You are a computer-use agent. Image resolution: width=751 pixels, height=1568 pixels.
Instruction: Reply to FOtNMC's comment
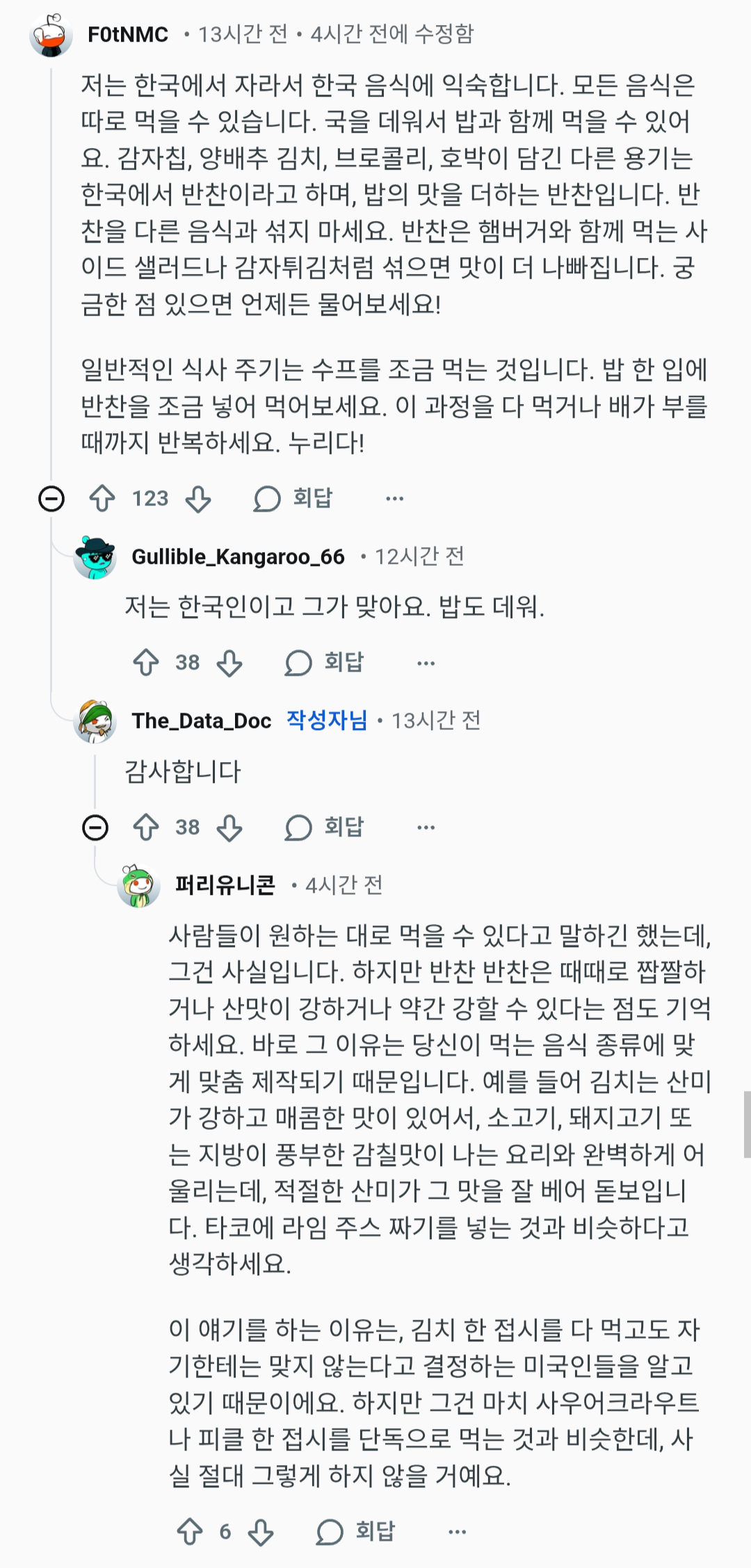(293, 499)
